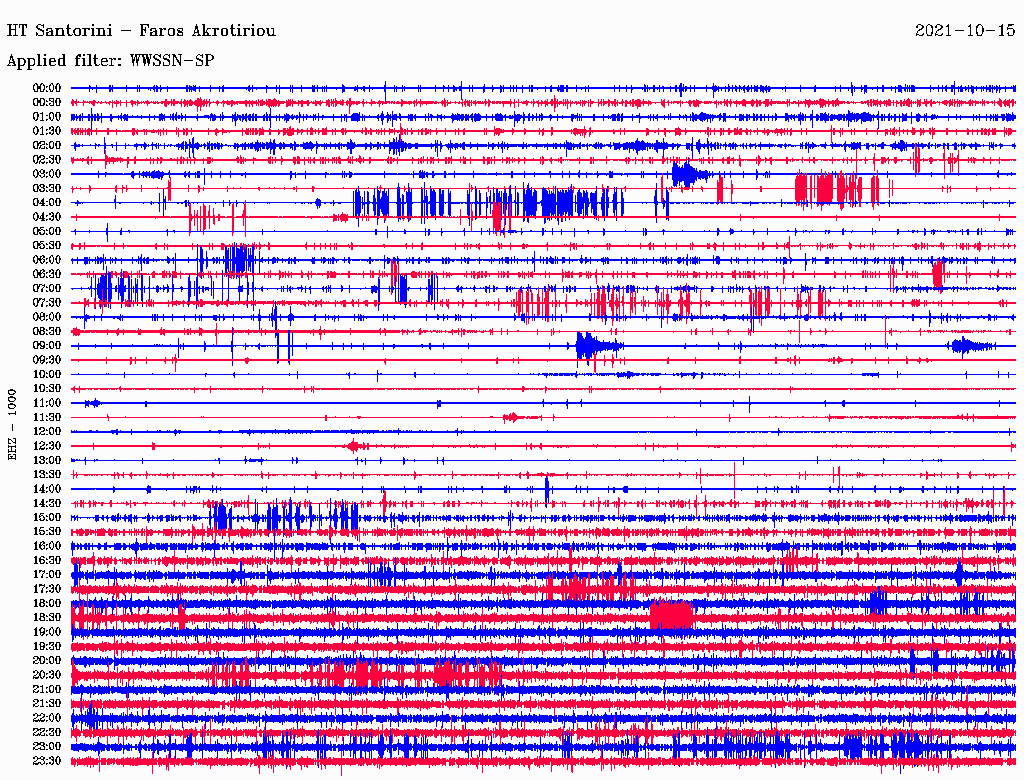Select the 04:00 time label
Viewport: 1024px width, 780px height.
pyautogui.click(x=47, y=203)
